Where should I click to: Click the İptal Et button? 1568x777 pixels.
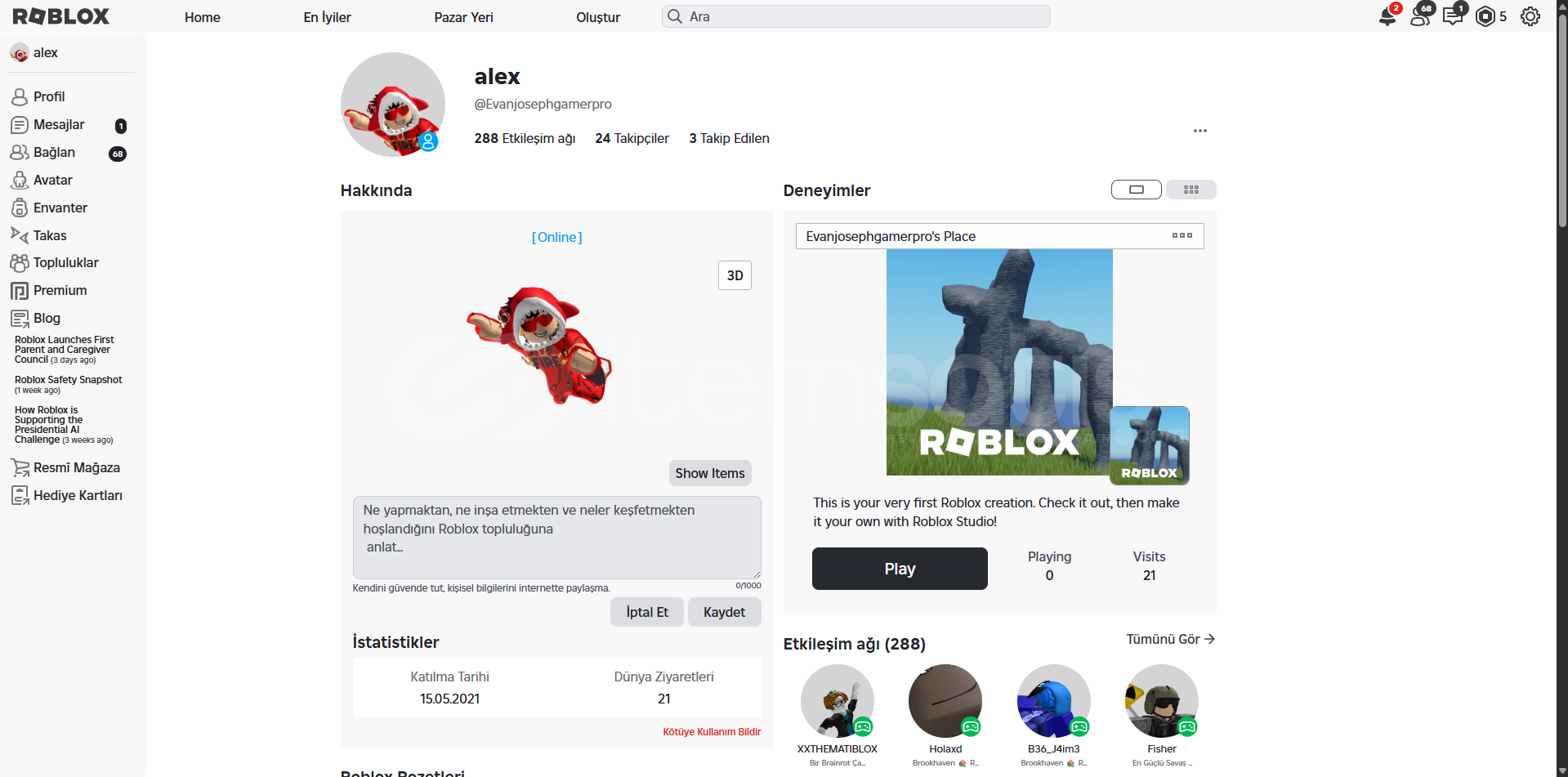[647, 612]
